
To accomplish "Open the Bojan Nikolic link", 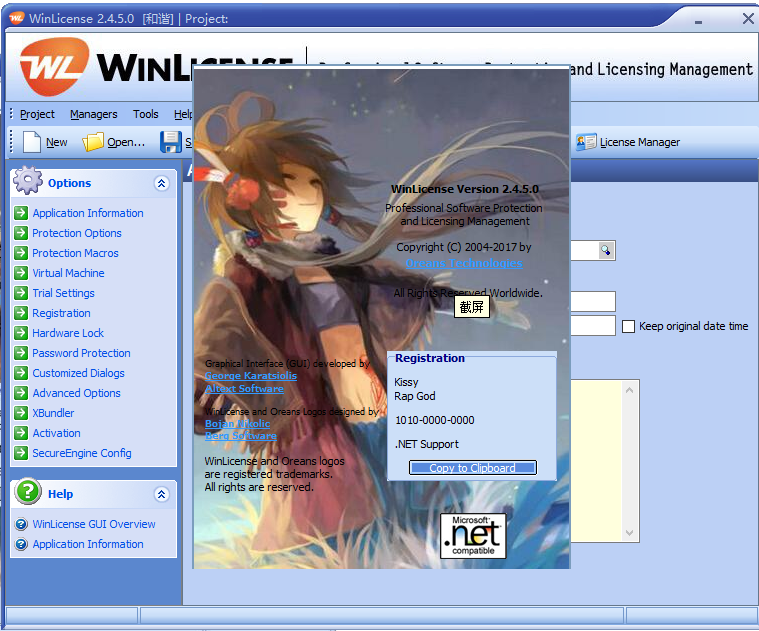I will tap(237, 423).
